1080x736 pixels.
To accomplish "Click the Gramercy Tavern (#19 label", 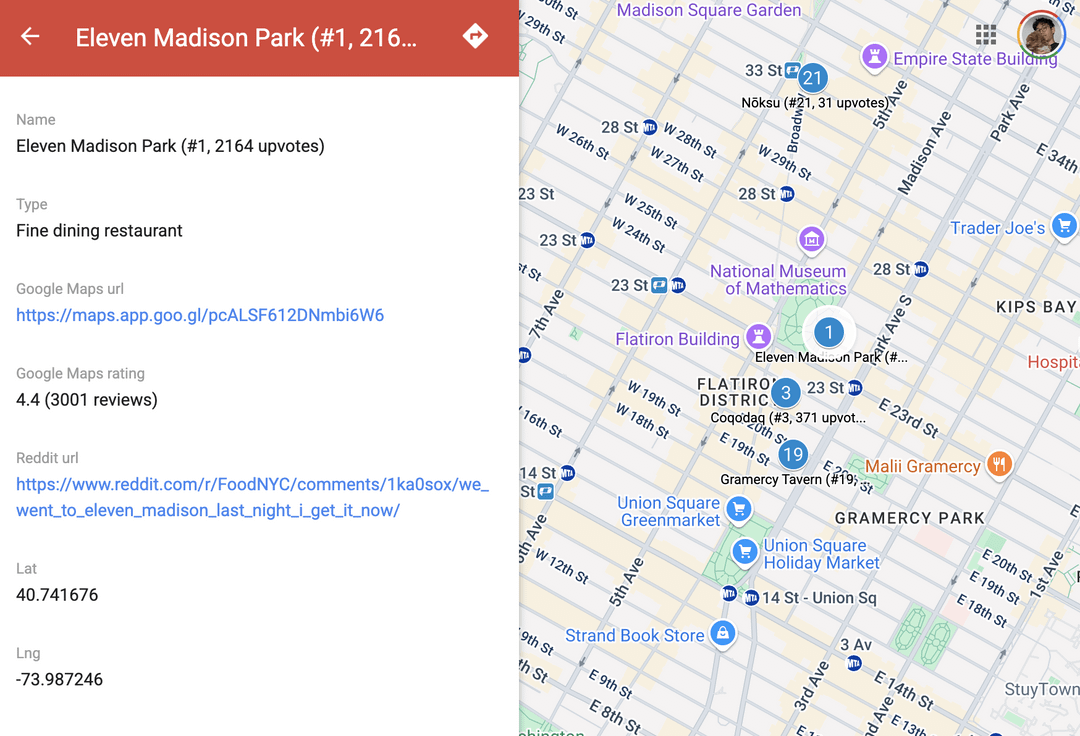I will point(789,479).
